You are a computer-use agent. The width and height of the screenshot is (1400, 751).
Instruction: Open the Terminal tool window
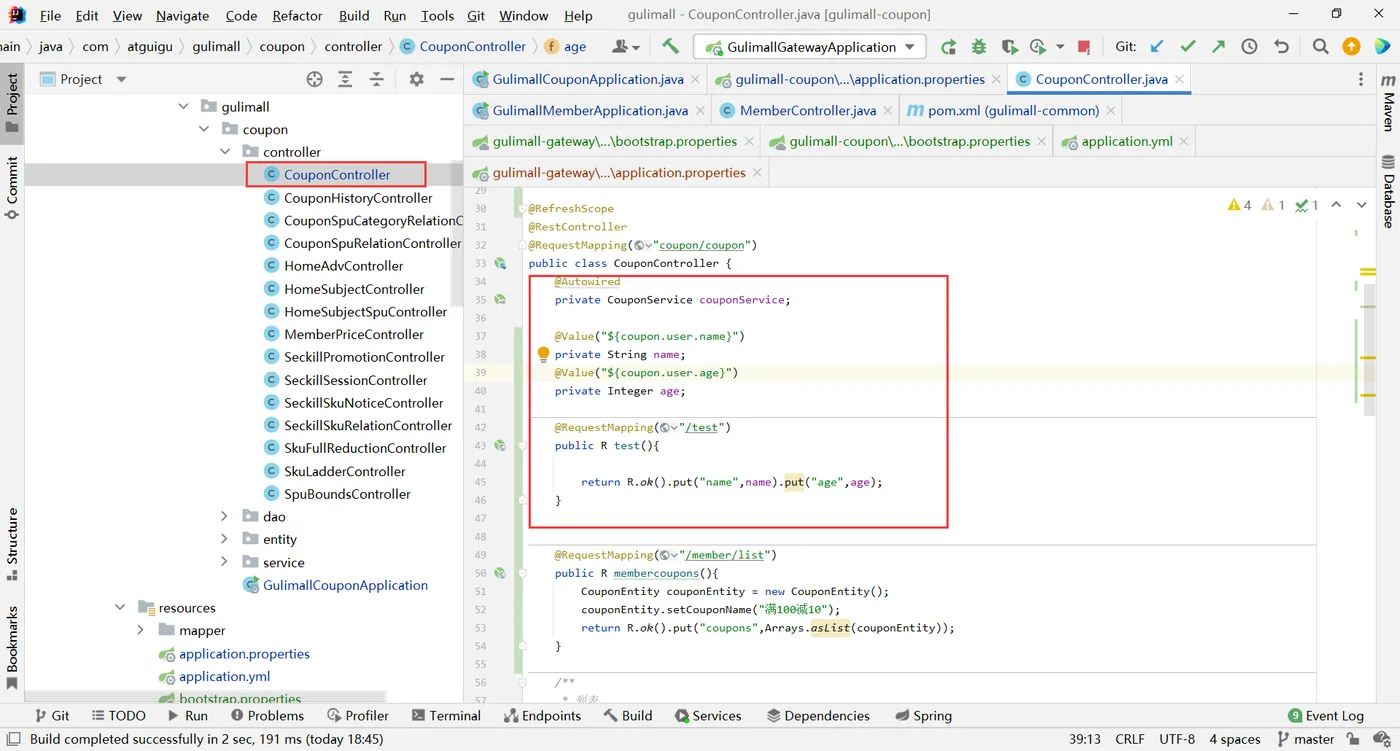click(446, 715)
